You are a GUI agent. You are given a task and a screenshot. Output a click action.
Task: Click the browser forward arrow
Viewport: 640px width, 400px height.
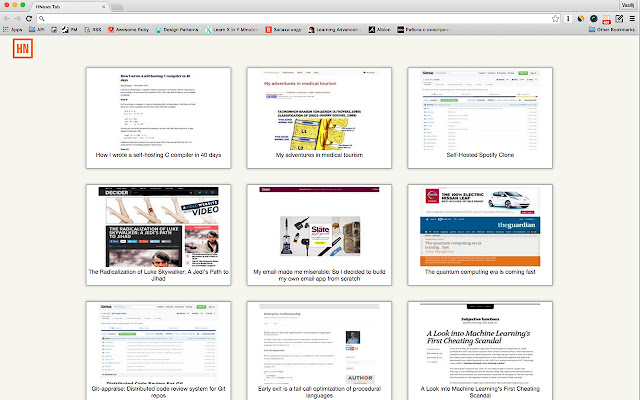coord(18,18)
